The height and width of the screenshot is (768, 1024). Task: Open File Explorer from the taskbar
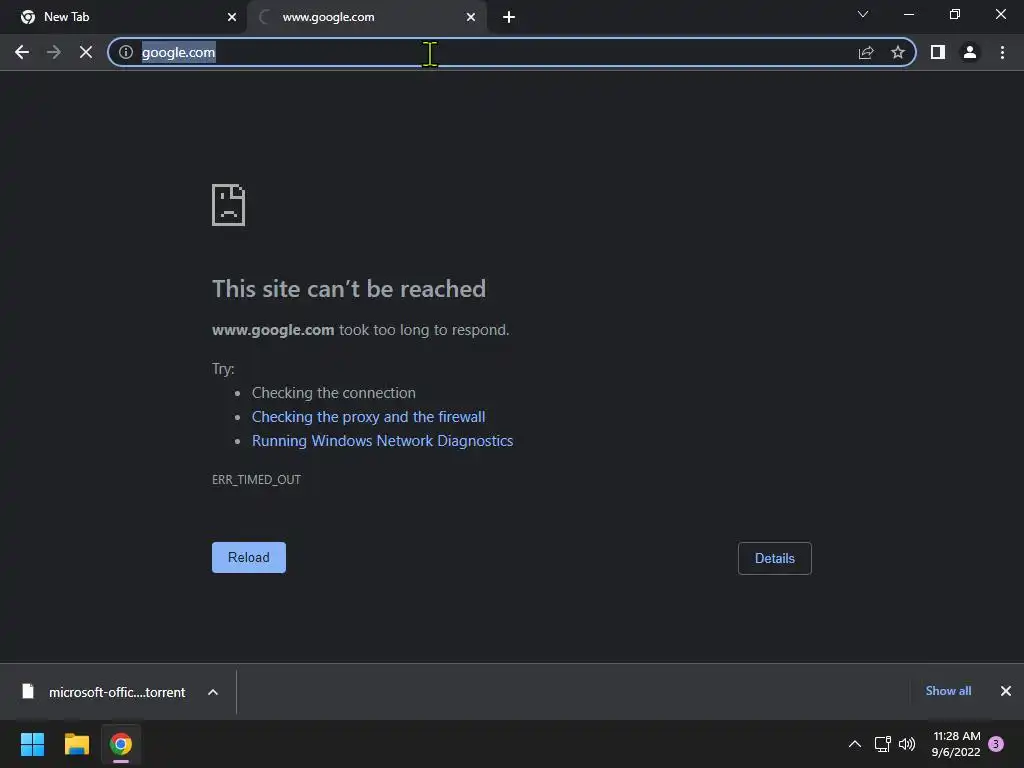pos(76,744)
